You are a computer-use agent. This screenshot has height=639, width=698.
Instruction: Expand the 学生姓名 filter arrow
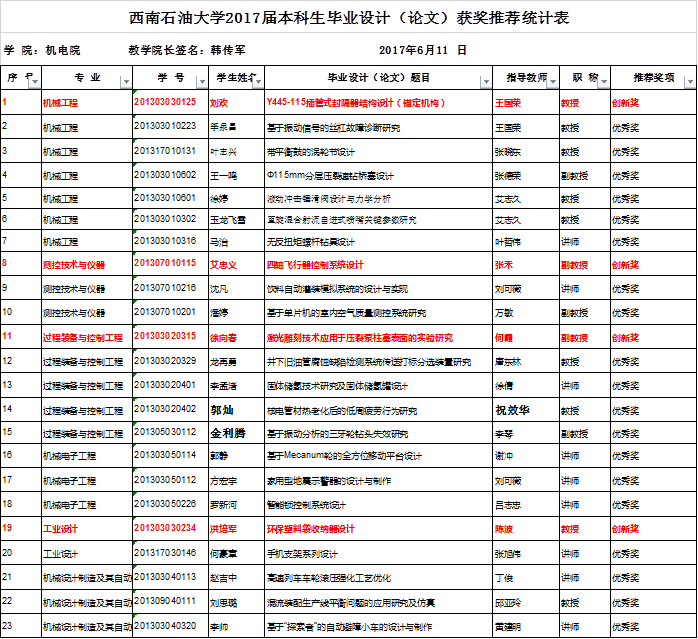(x=255, y=82)
